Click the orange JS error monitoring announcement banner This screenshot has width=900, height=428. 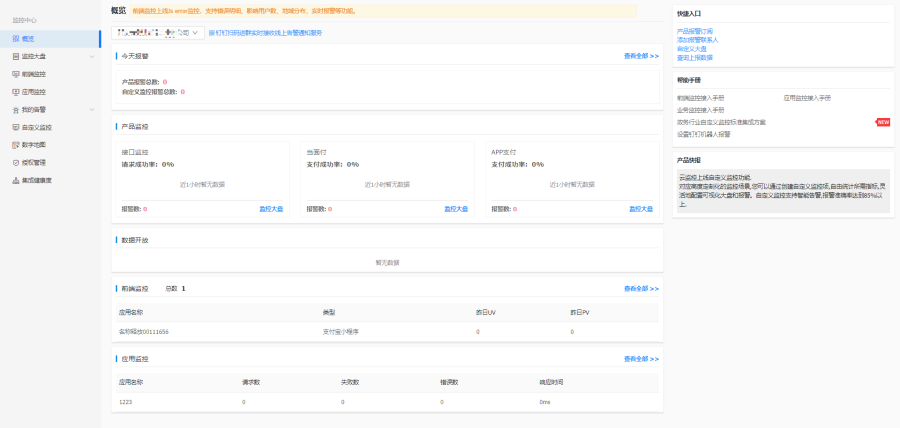(x=383, y=11)
